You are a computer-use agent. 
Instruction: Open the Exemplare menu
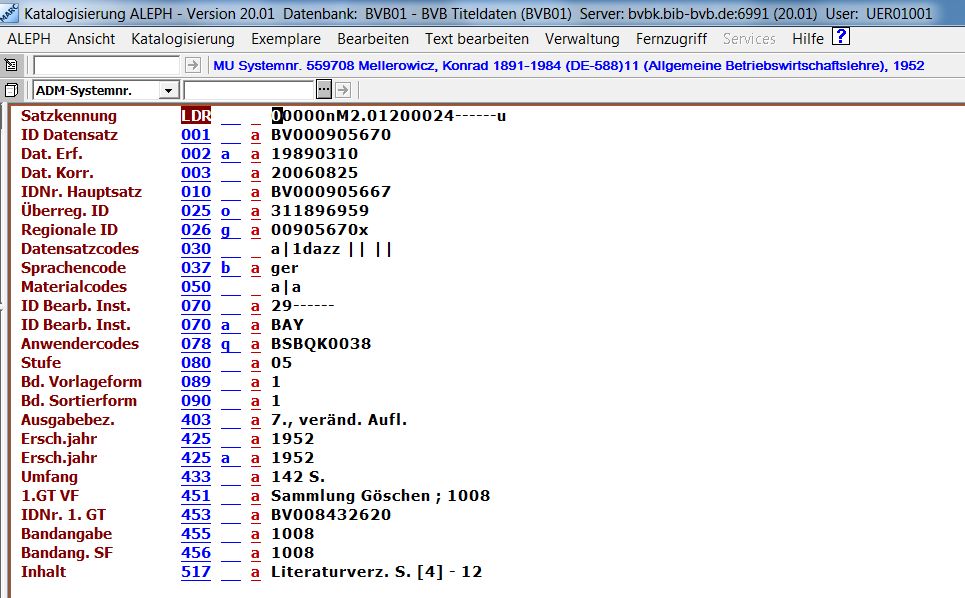(x=286, y=39)
